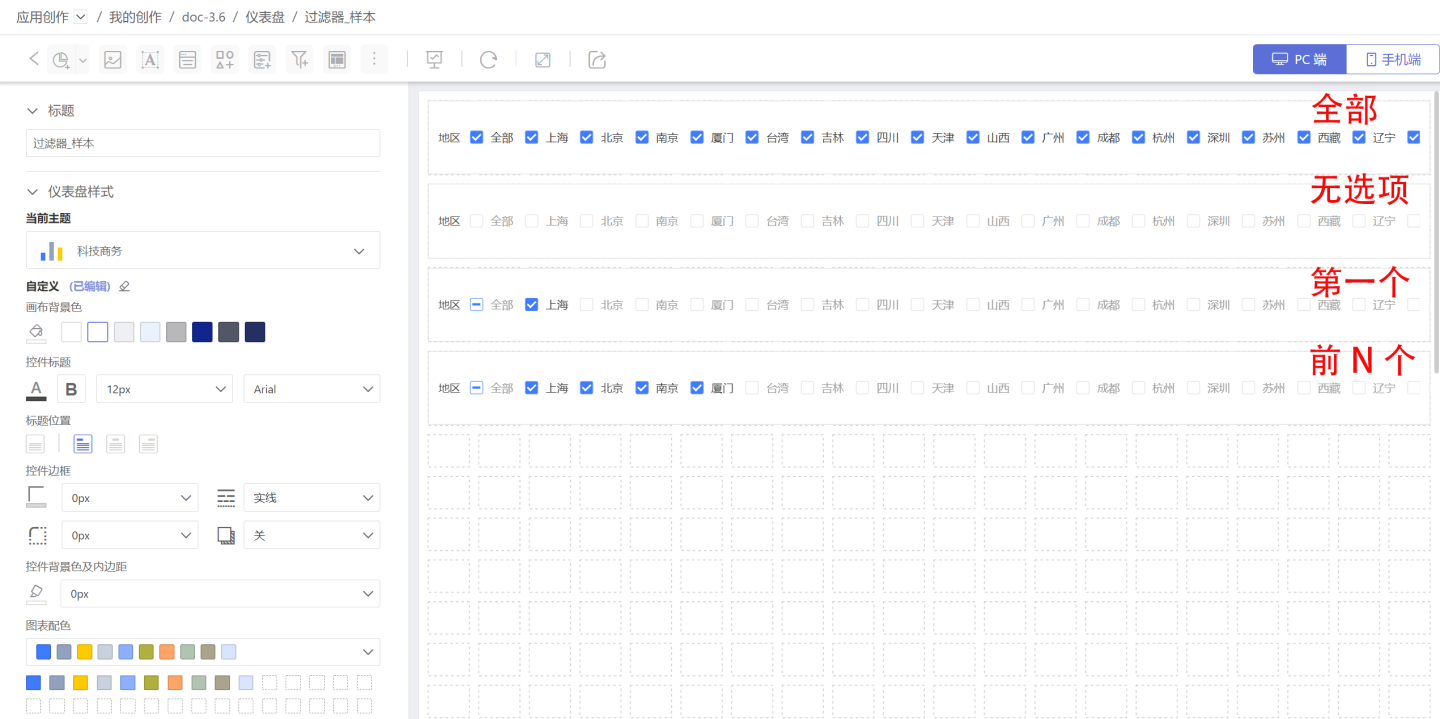
Task: Select the bright dark blue canvas background swatch
Action: (x=202, y=332)
